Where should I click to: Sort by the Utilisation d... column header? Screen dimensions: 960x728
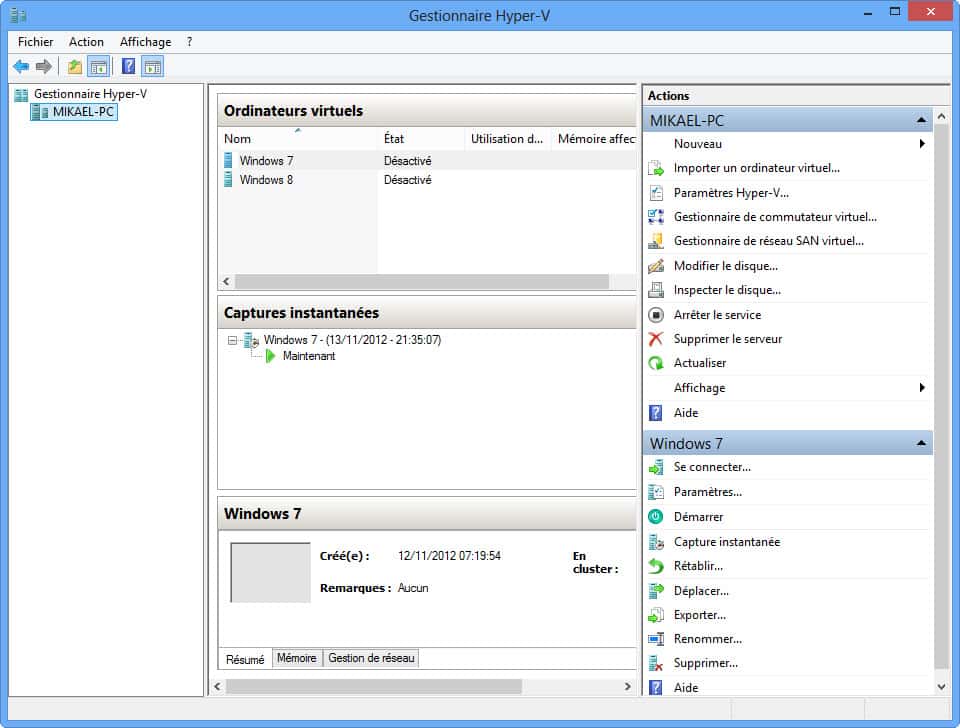[x=508, y=139]
